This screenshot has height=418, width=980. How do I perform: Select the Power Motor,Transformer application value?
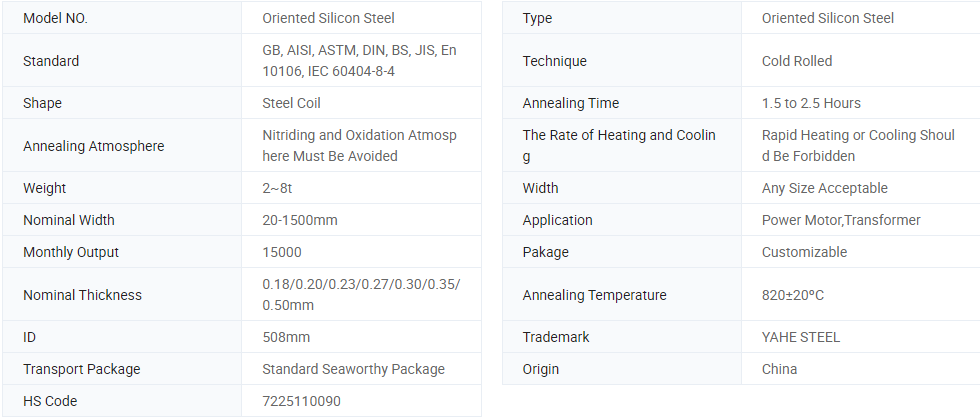(x=841, y=221)
